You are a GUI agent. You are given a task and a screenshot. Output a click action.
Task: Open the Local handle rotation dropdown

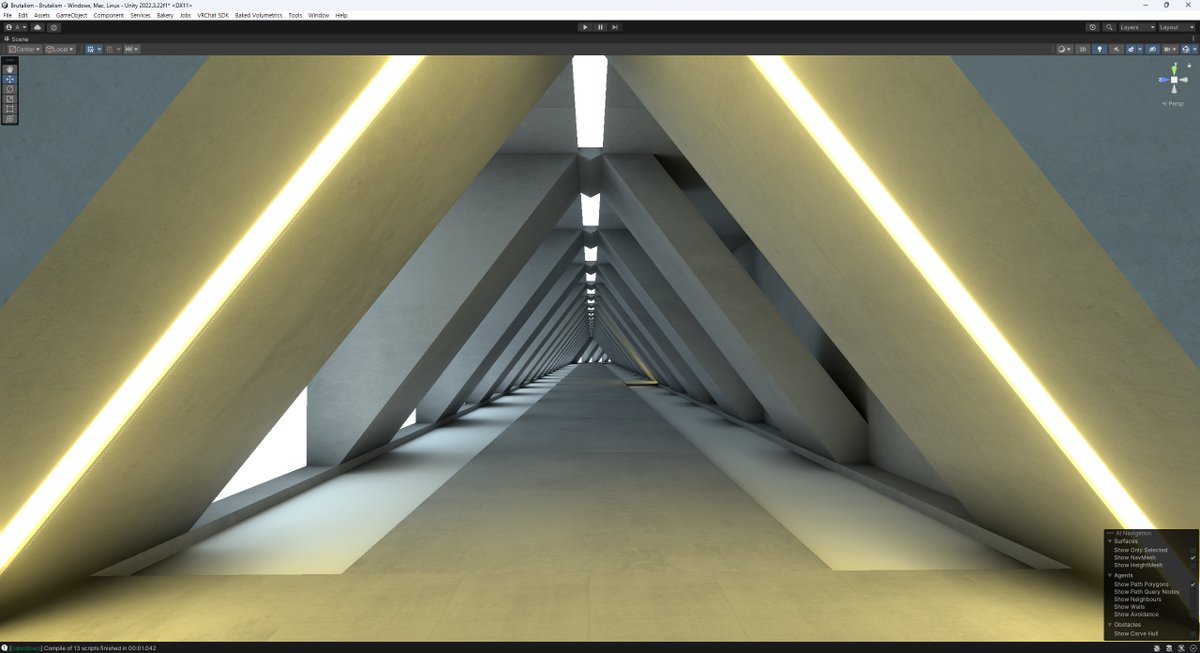pyautogui.click(x=60, y=49)
